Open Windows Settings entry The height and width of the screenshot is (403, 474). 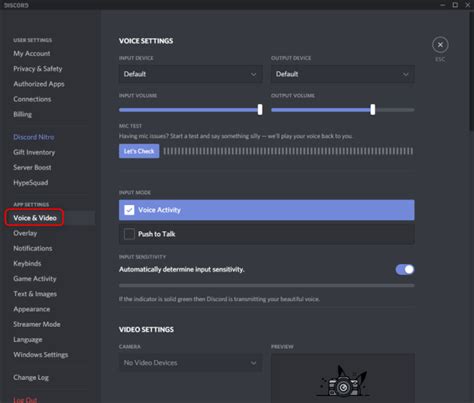pos(41,355)
